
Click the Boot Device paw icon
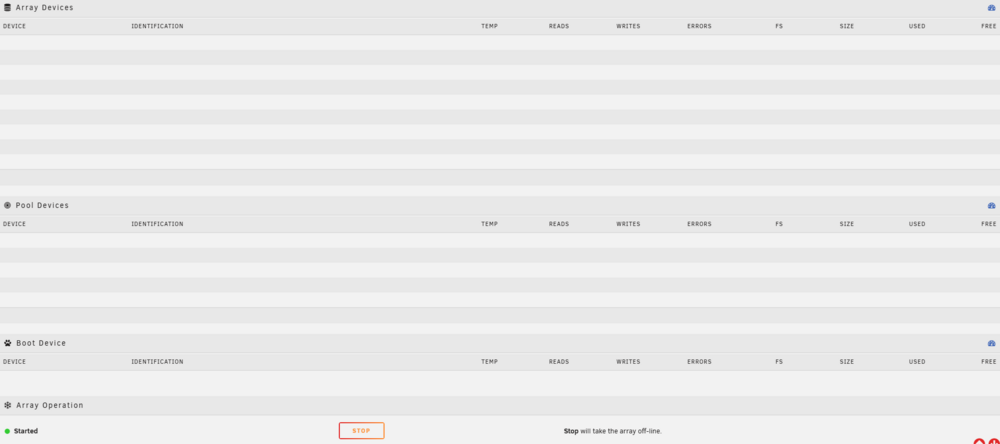[x=8, y=343]
